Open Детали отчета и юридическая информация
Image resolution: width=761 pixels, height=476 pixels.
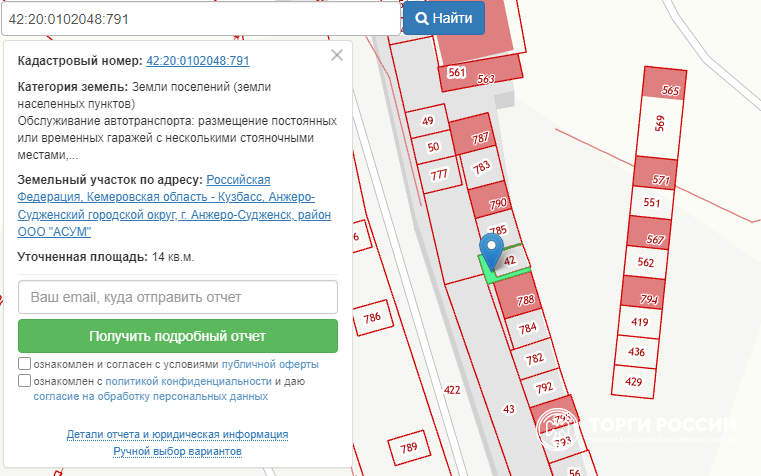click(177, 434)
